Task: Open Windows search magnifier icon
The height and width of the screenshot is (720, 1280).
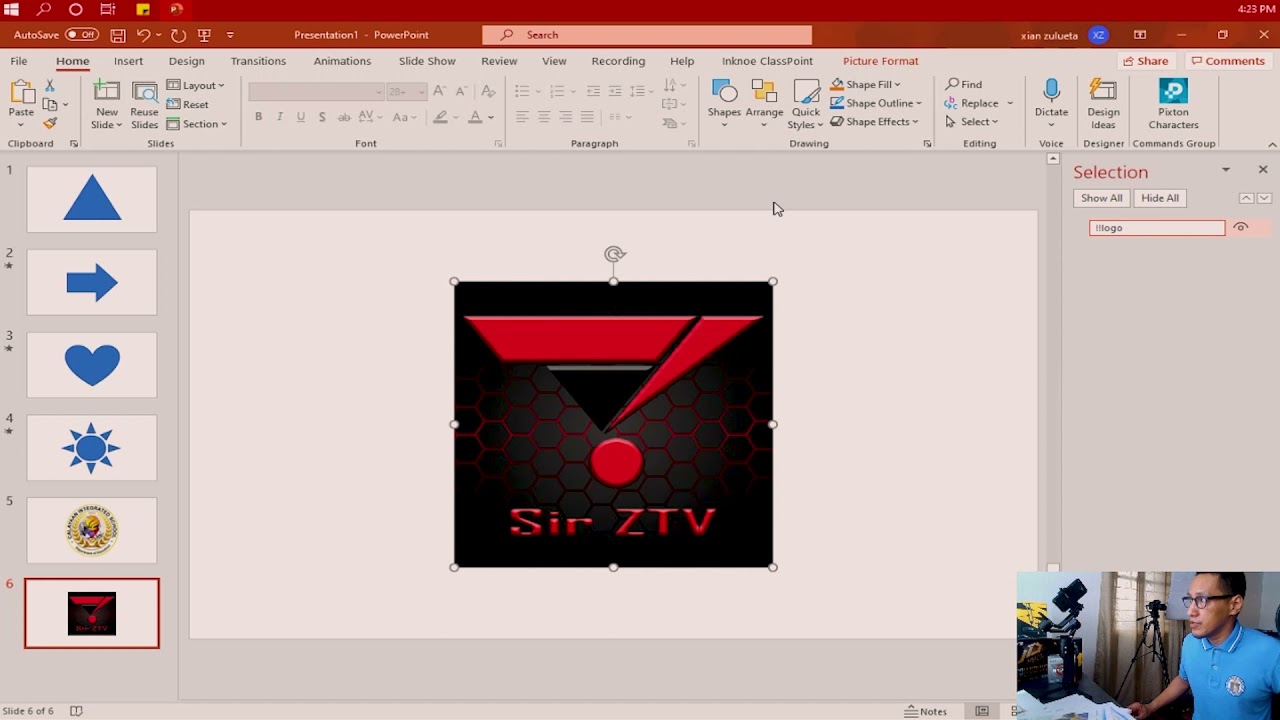Action: point(44,9)
